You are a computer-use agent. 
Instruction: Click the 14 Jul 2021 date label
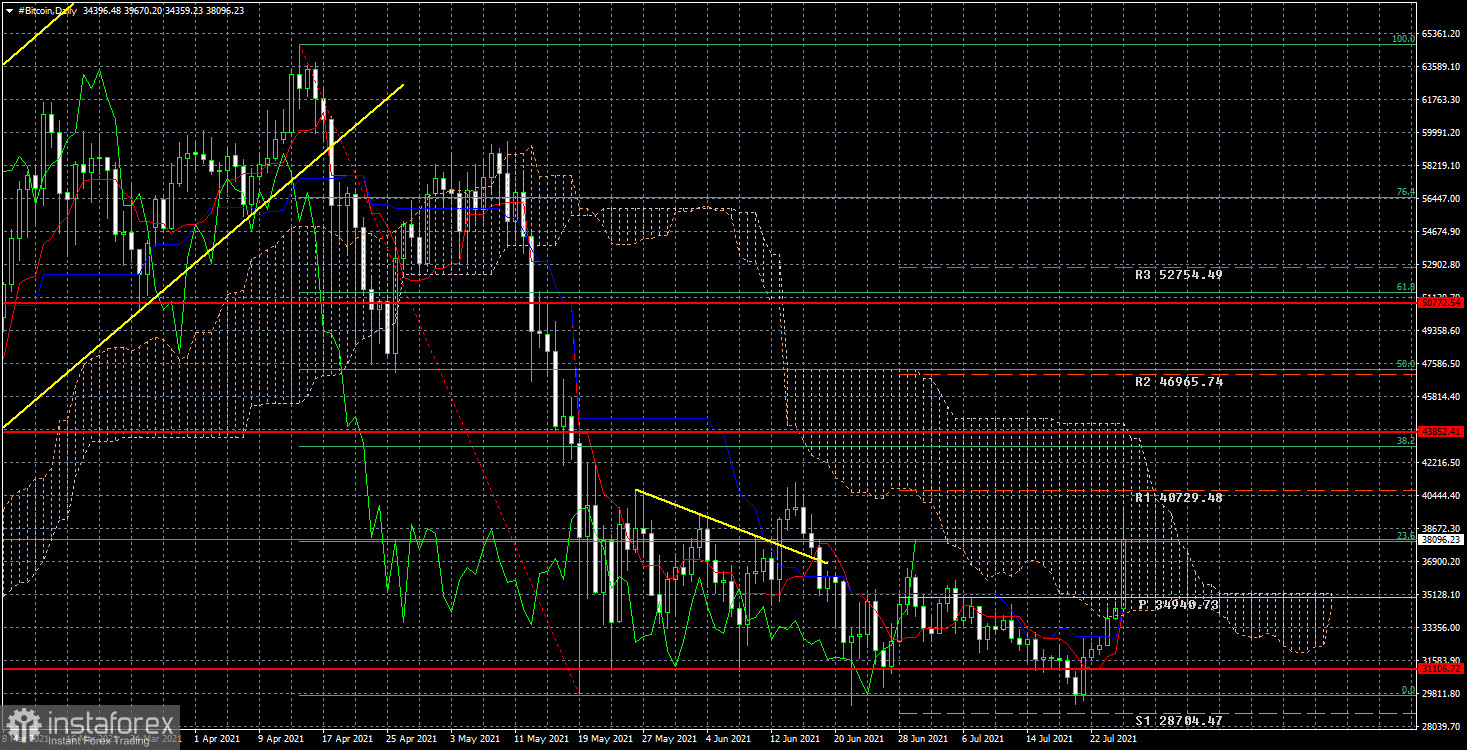(1049, 739)
